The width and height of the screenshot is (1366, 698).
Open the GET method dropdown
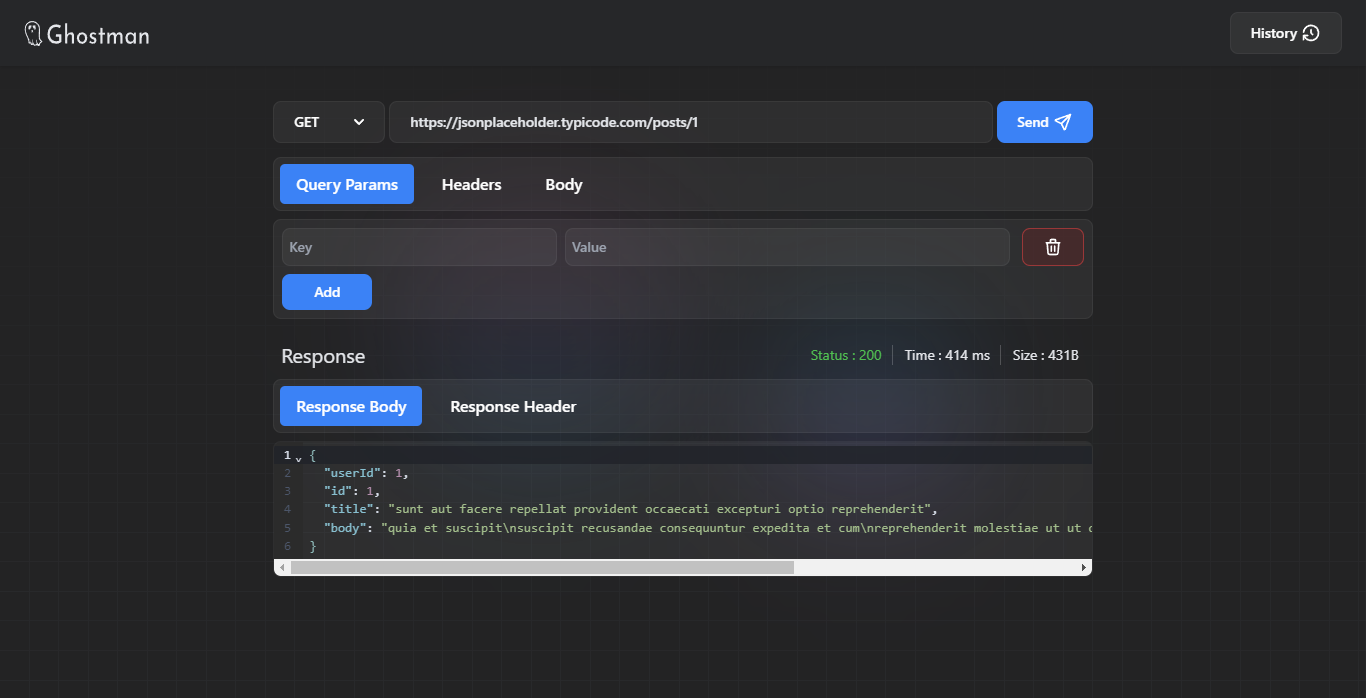[x=328, y=122]
